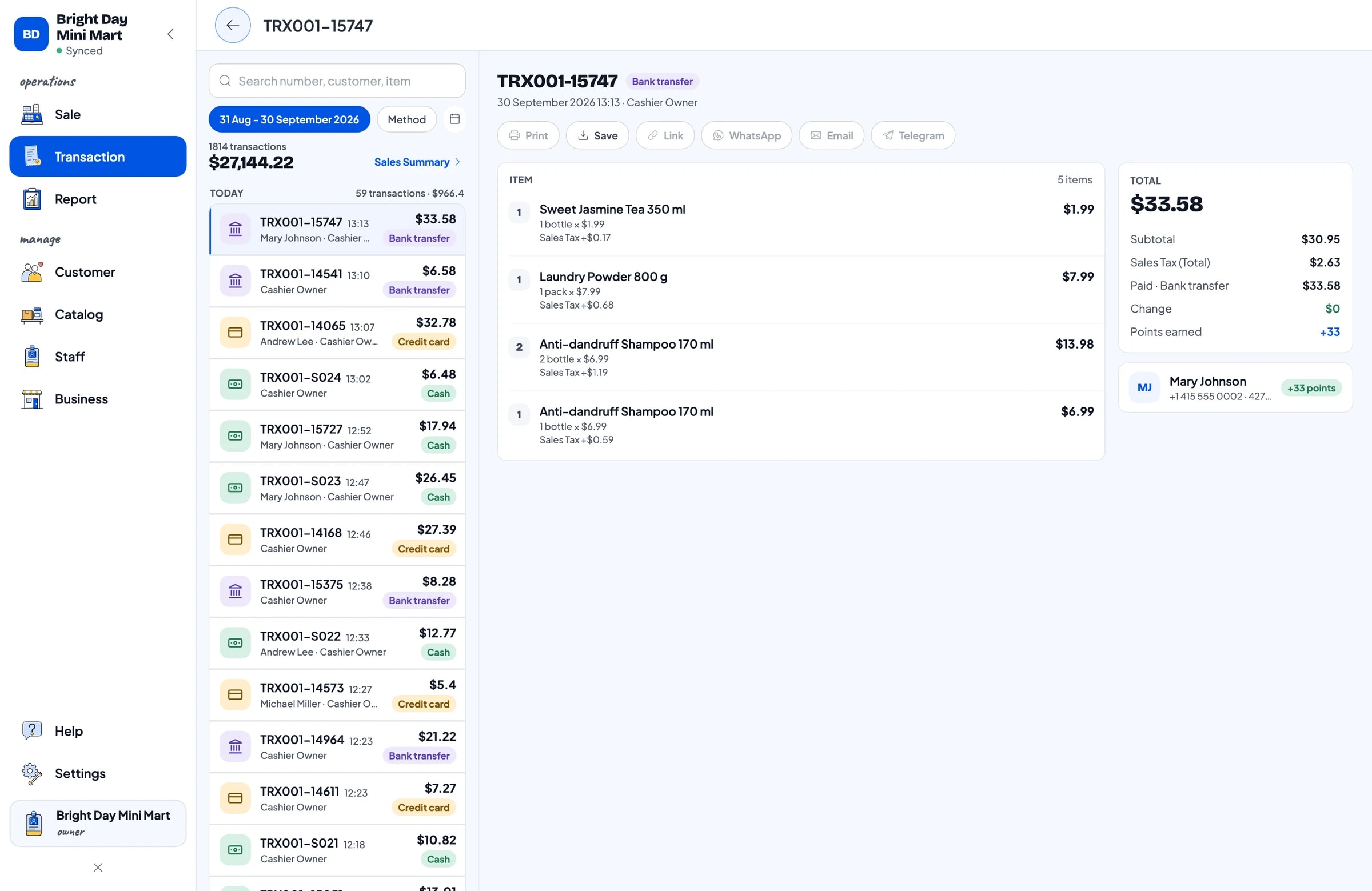1372x891 pixels.
Task: Send the receipt by Email
Action: click(x=831, y=135)
